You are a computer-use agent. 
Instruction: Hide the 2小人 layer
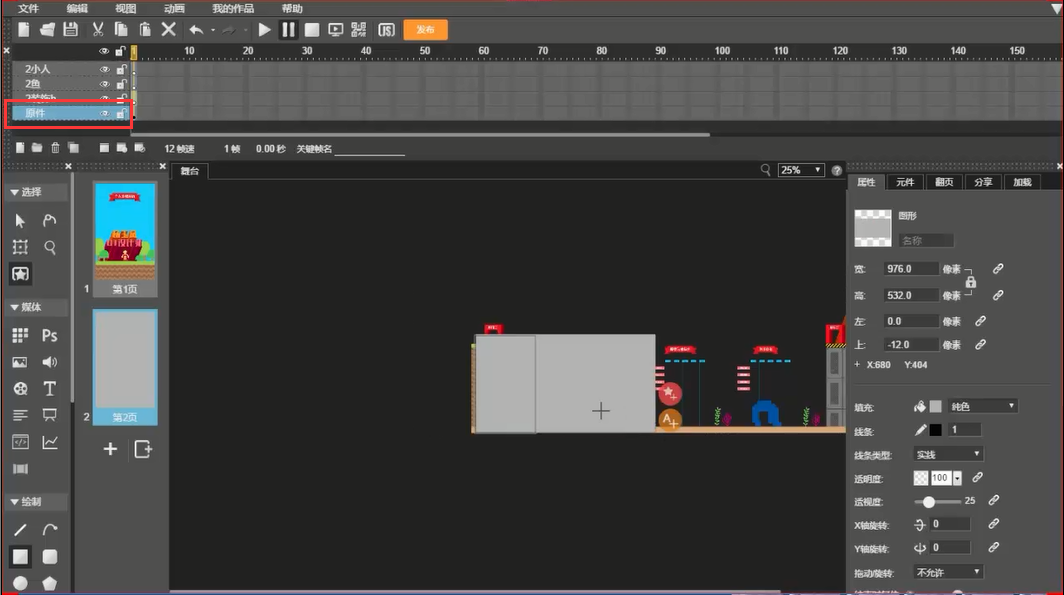point(104,69)
